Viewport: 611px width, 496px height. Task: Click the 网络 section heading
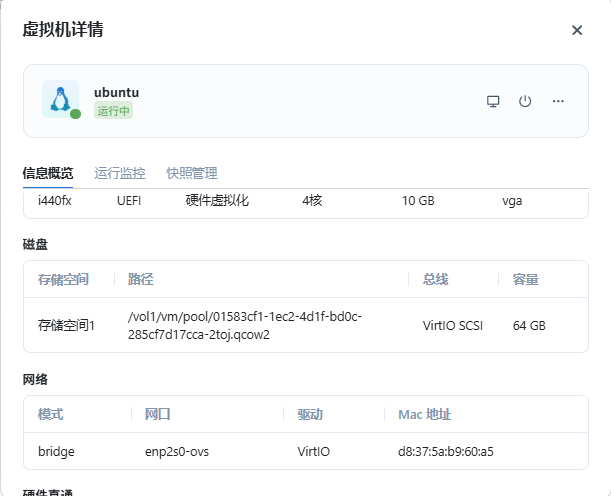(x=35, y=379)
